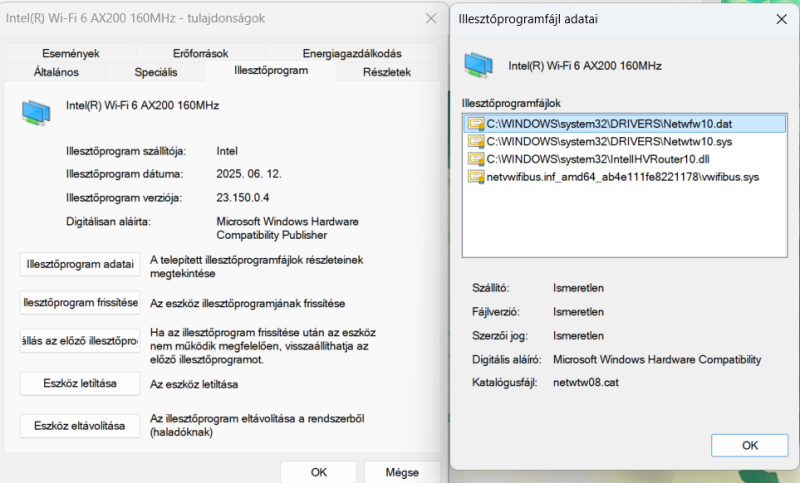Click the Eszköz eltávolítása button

80,425
